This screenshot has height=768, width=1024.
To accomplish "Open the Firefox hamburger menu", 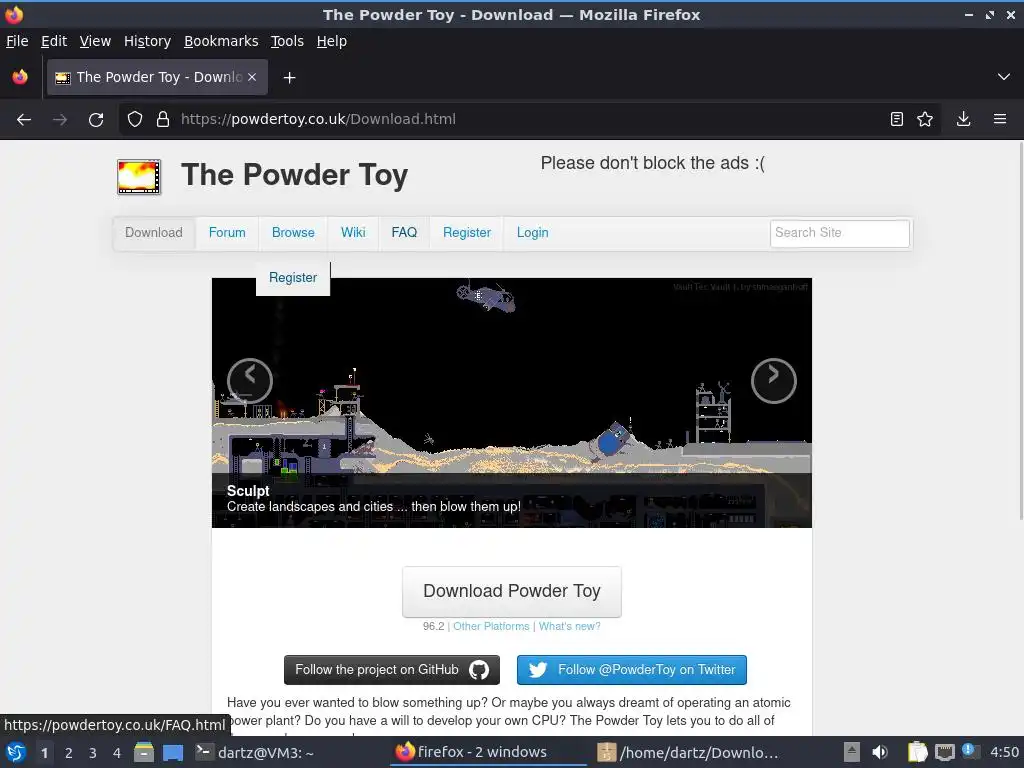I will coord(1000,120).
